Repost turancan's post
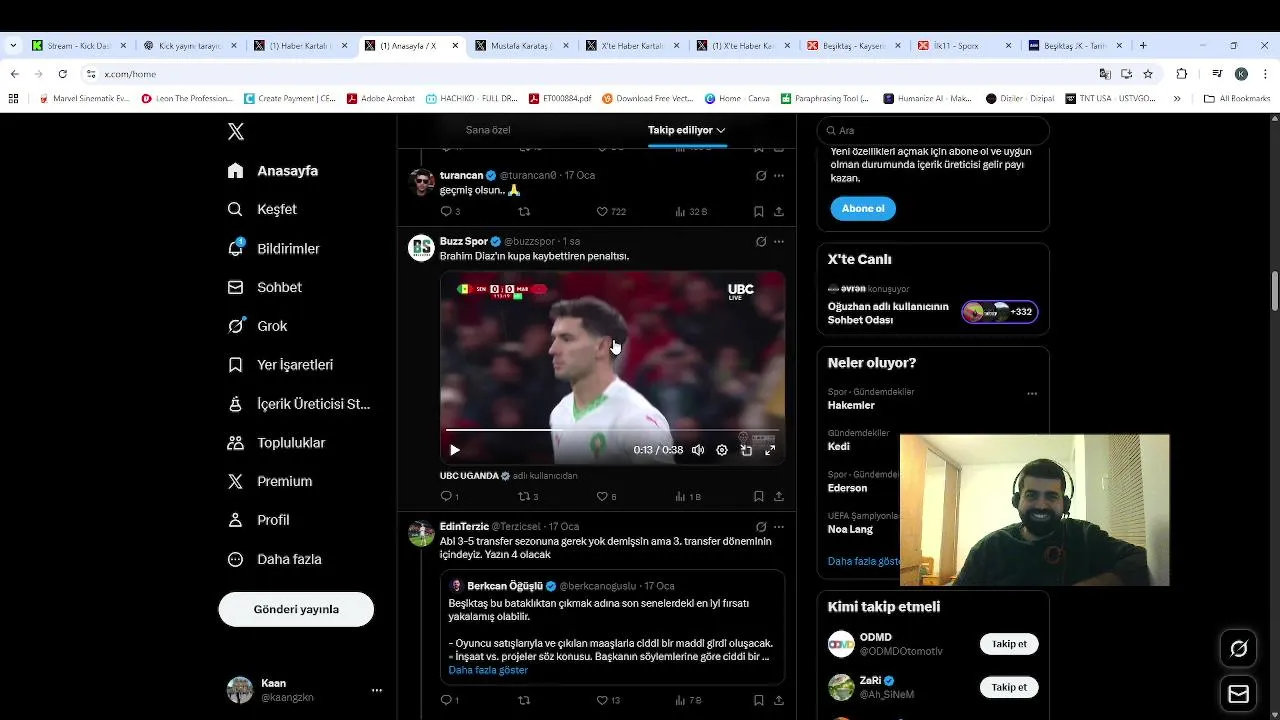 pyautogui.click(x=523, y=211)
